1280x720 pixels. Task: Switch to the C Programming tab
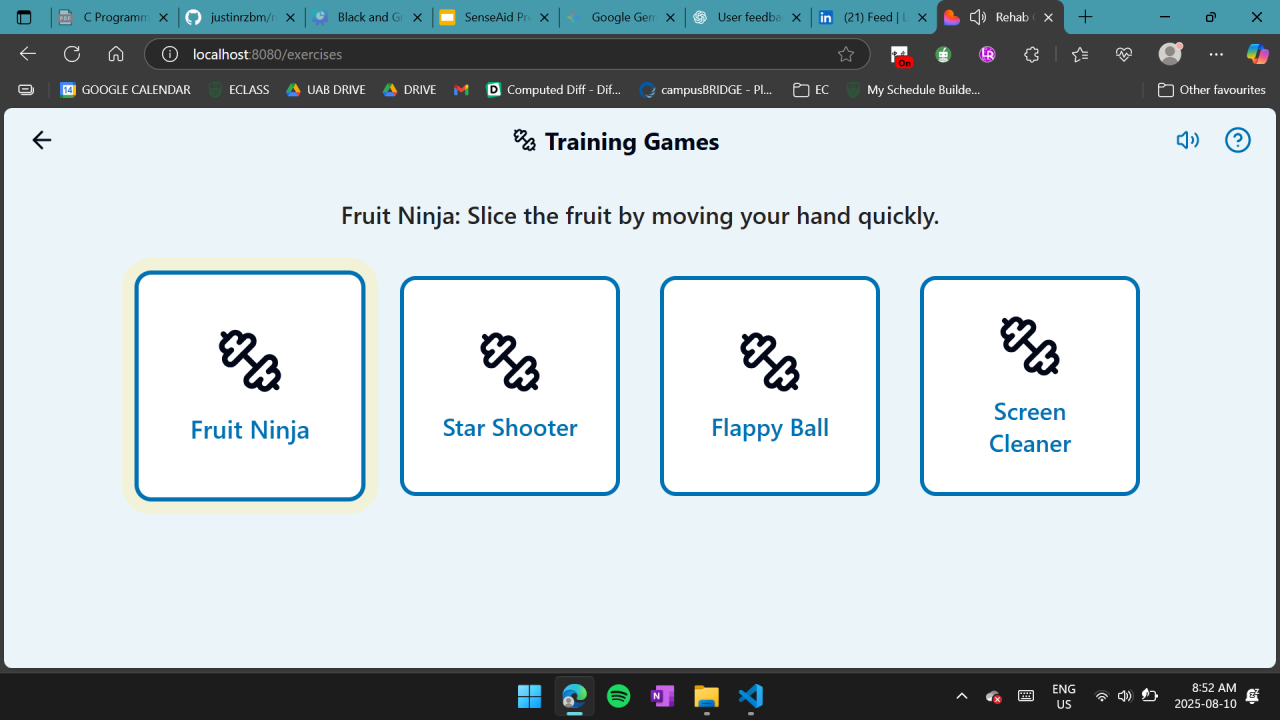114,17
